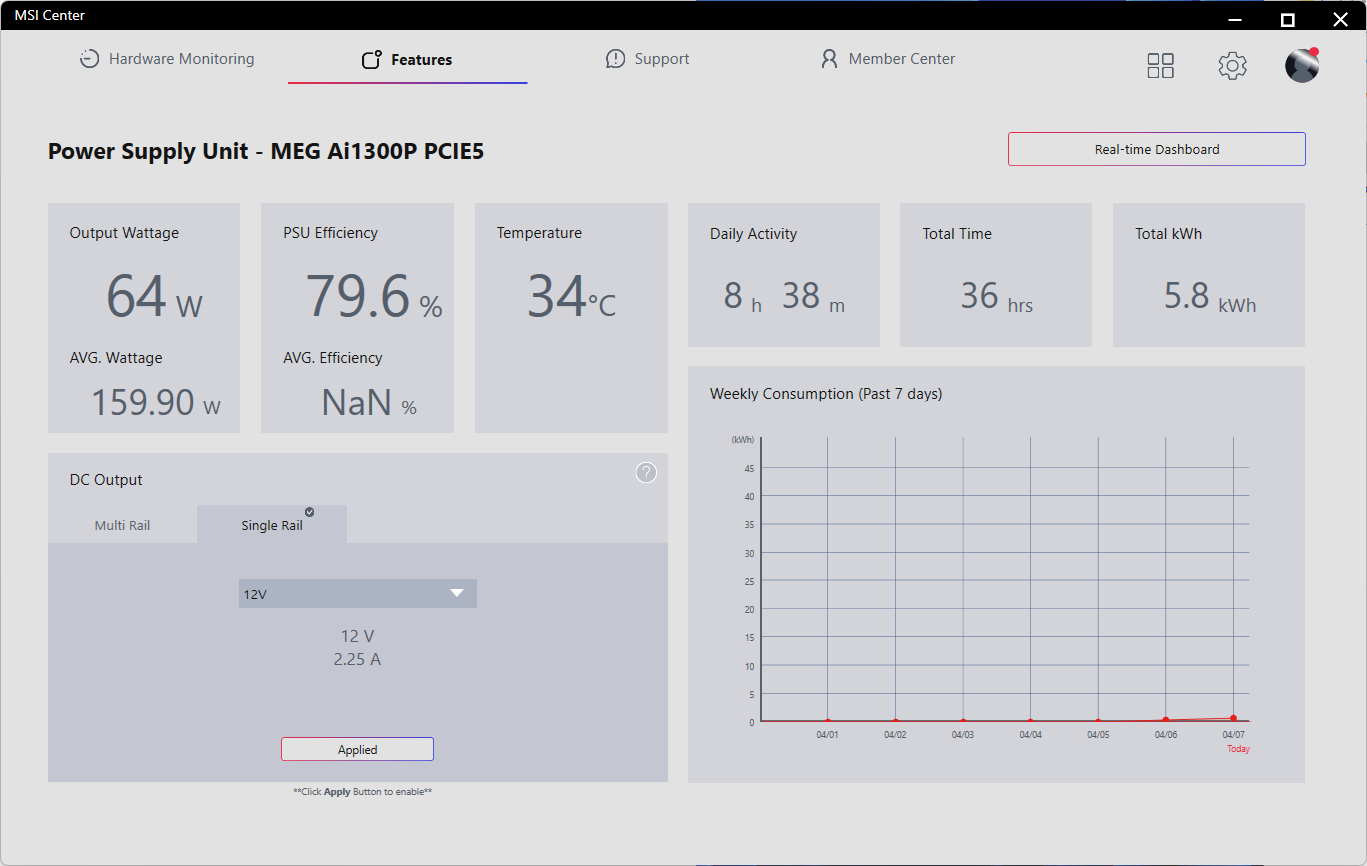Click the 04/07 data point on chart
1367x866 pixels.
pos(1233,718)
